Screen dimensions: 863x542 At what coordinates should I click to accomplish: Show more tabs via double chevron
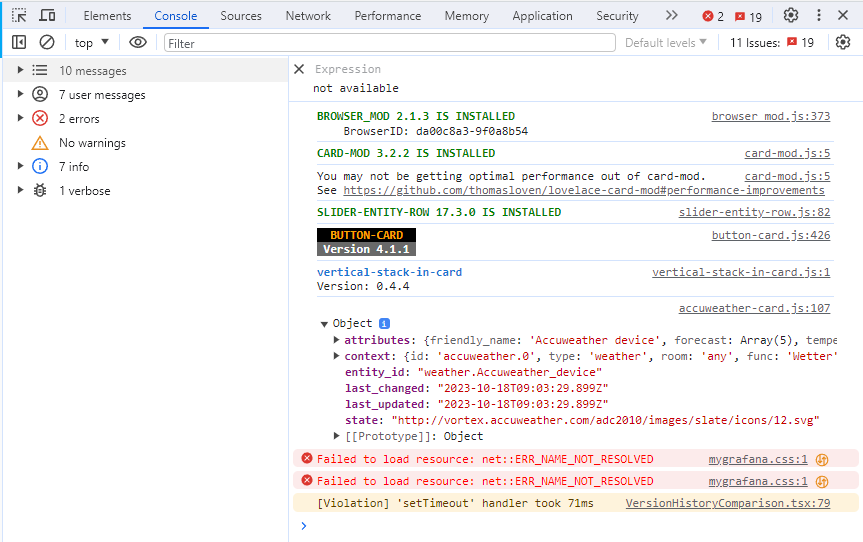(x=671, y=15)
